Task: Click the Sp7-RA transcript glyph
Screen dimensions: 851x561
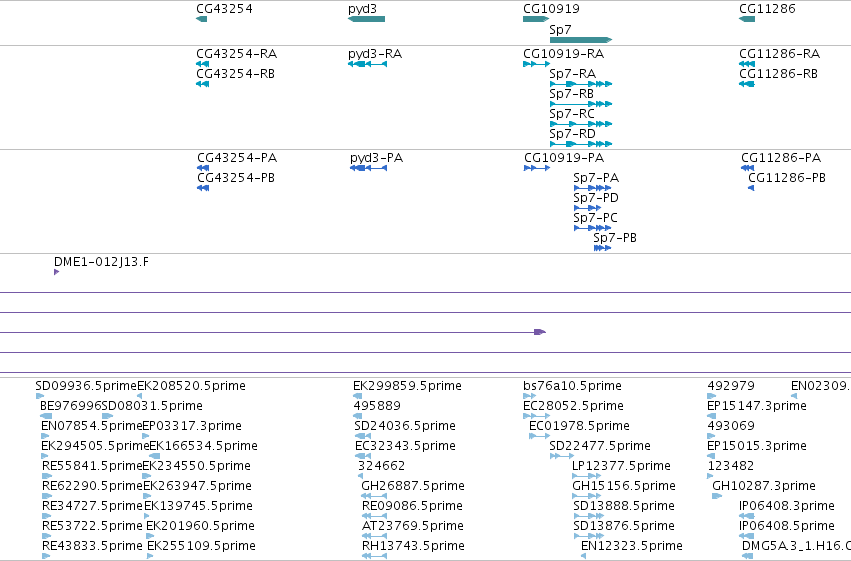Action: (581, 84)
